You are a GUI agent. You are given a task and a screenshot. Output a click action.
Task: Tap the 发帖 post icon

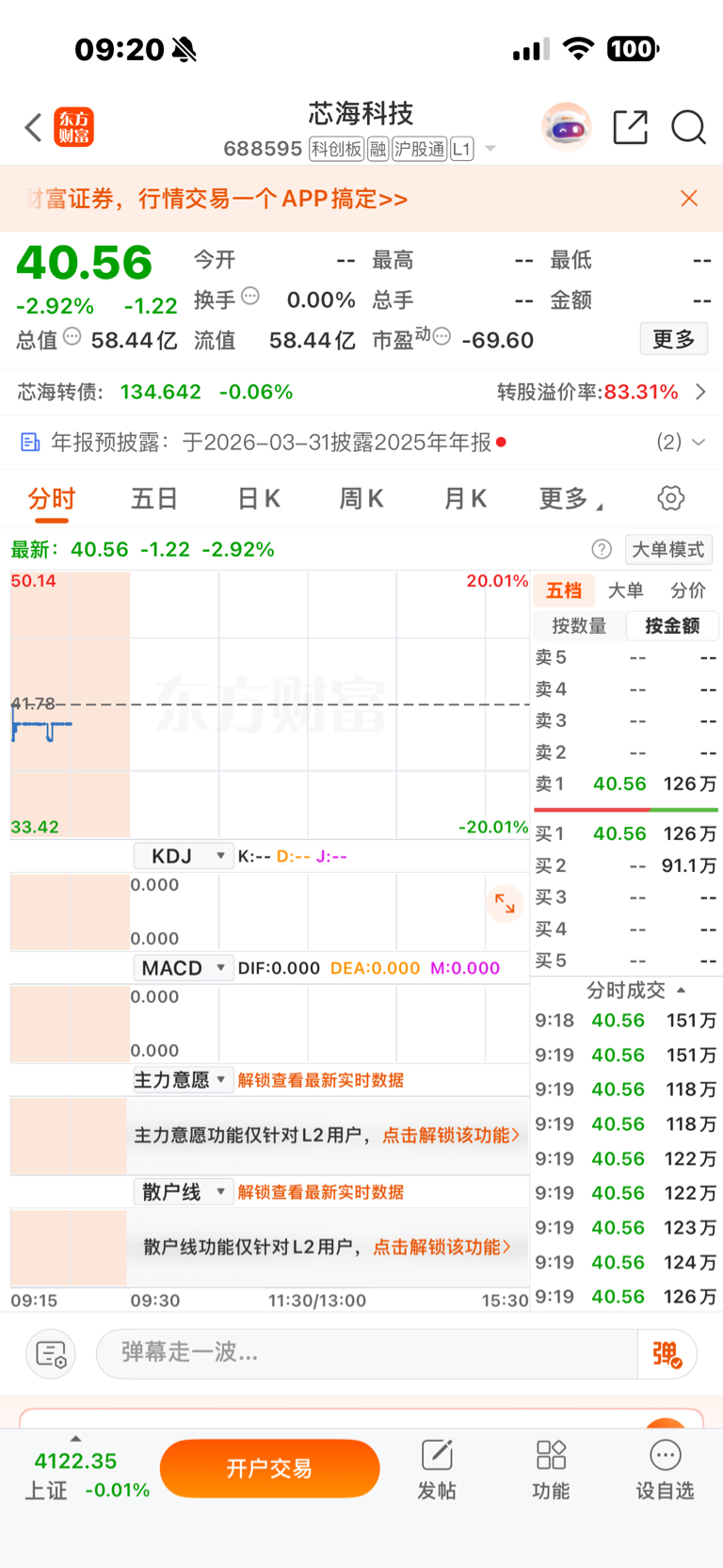[x=437, y=1469]
